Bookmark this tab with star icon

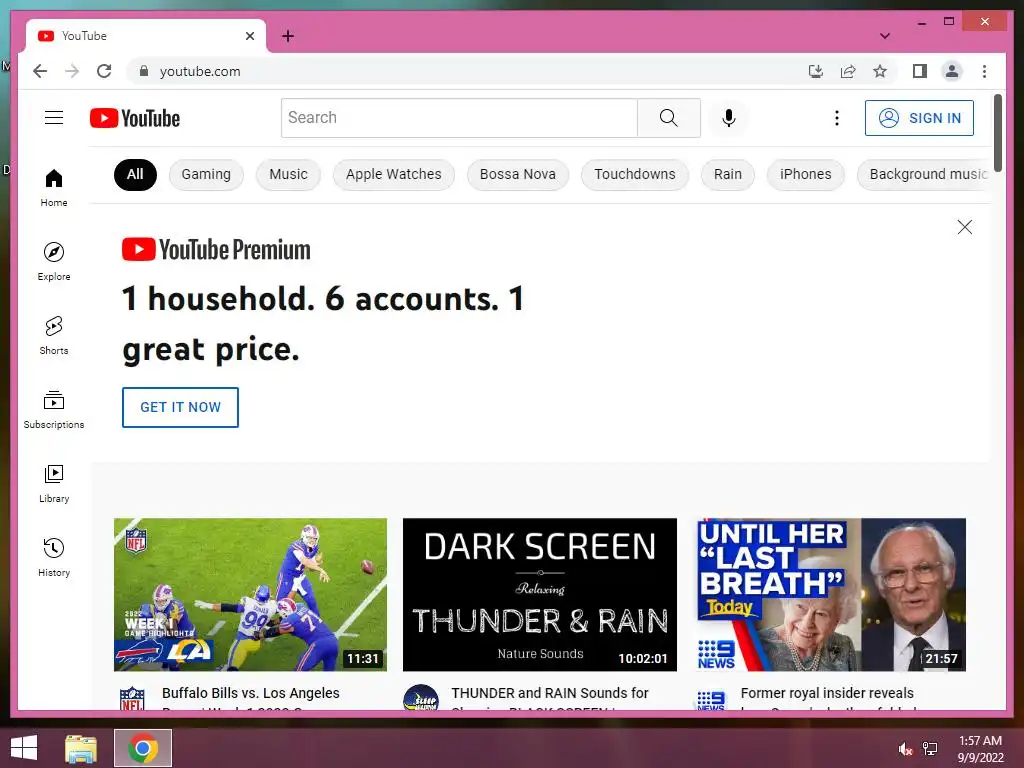point(880,71)
